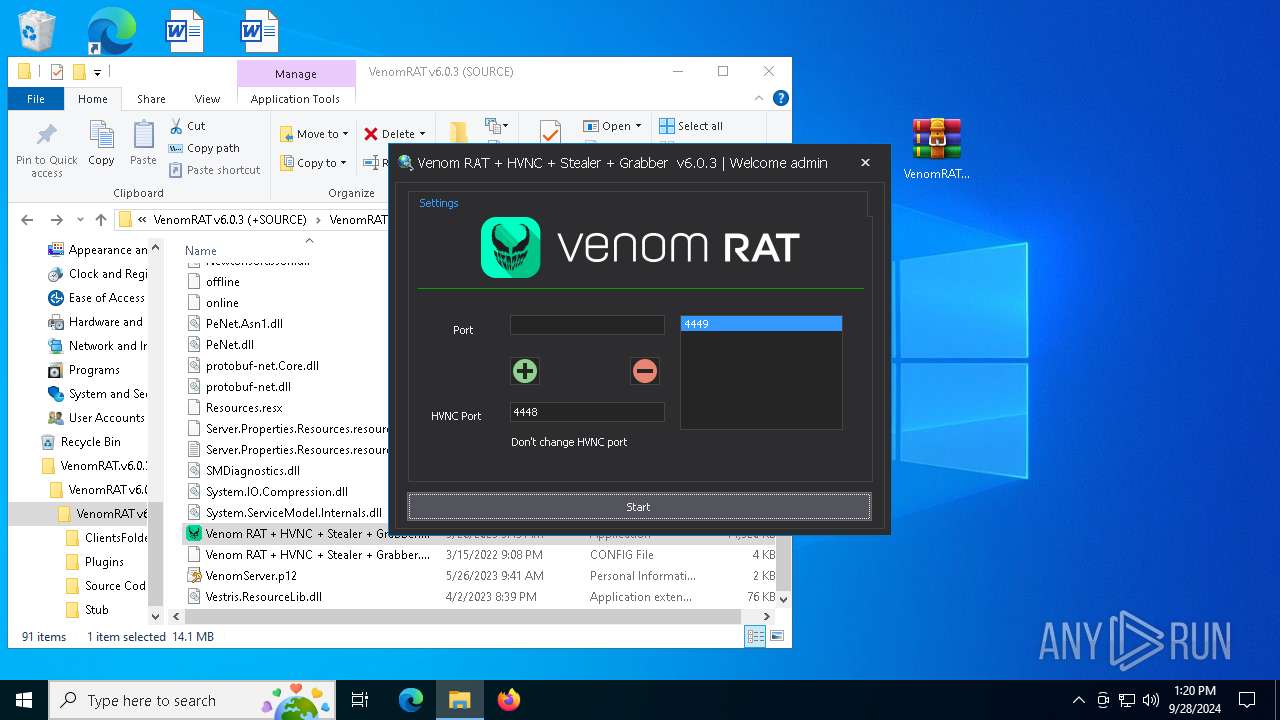The height and width of the screenshot is (720, 1280).
Task: Open the Microsoft Edge desktop shortcut
Action: (111, 31)
